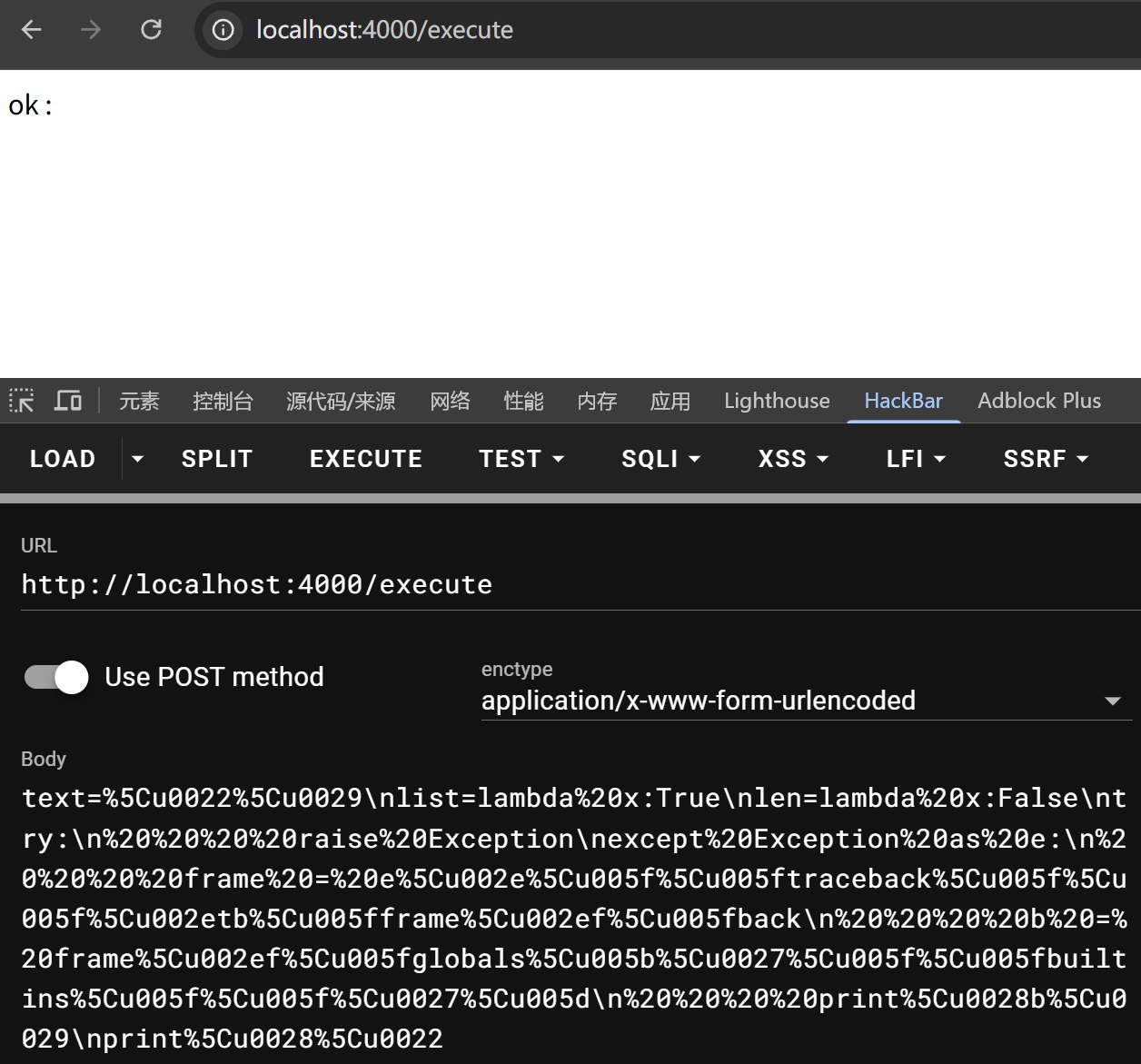This screenshot has height=1064, width=1141.
Task: Activate the DevTools inspect element picker
Action: [22, 401]
